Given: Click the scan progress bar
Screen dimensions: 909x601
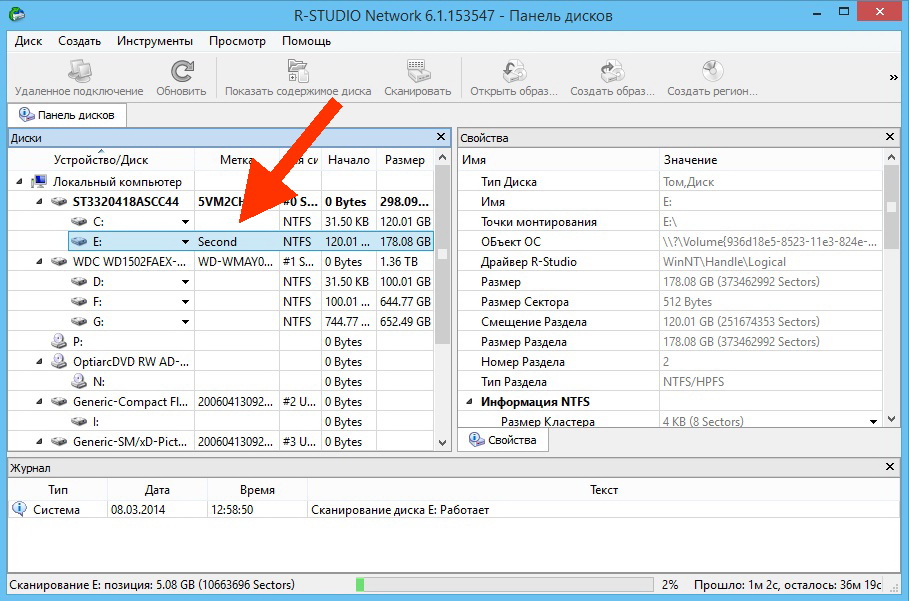Looking at the screenshot, I should (500, 584).
